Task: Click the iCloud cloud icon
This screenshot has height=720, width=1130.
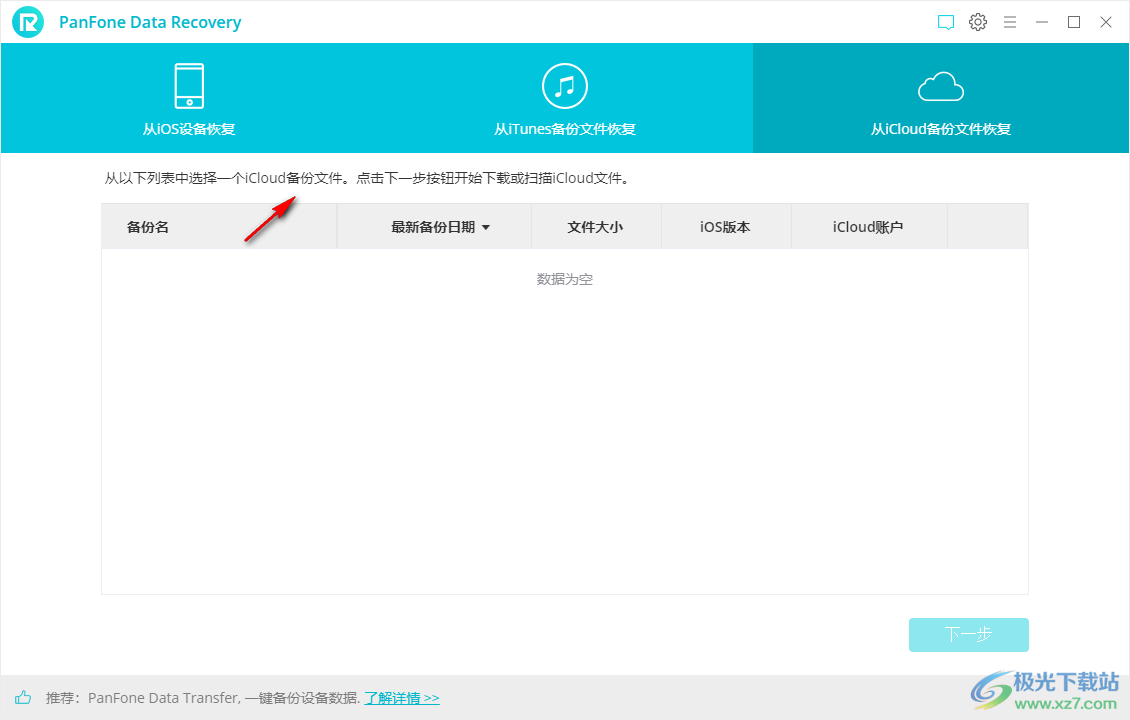Action: click(x=940, y=87)
